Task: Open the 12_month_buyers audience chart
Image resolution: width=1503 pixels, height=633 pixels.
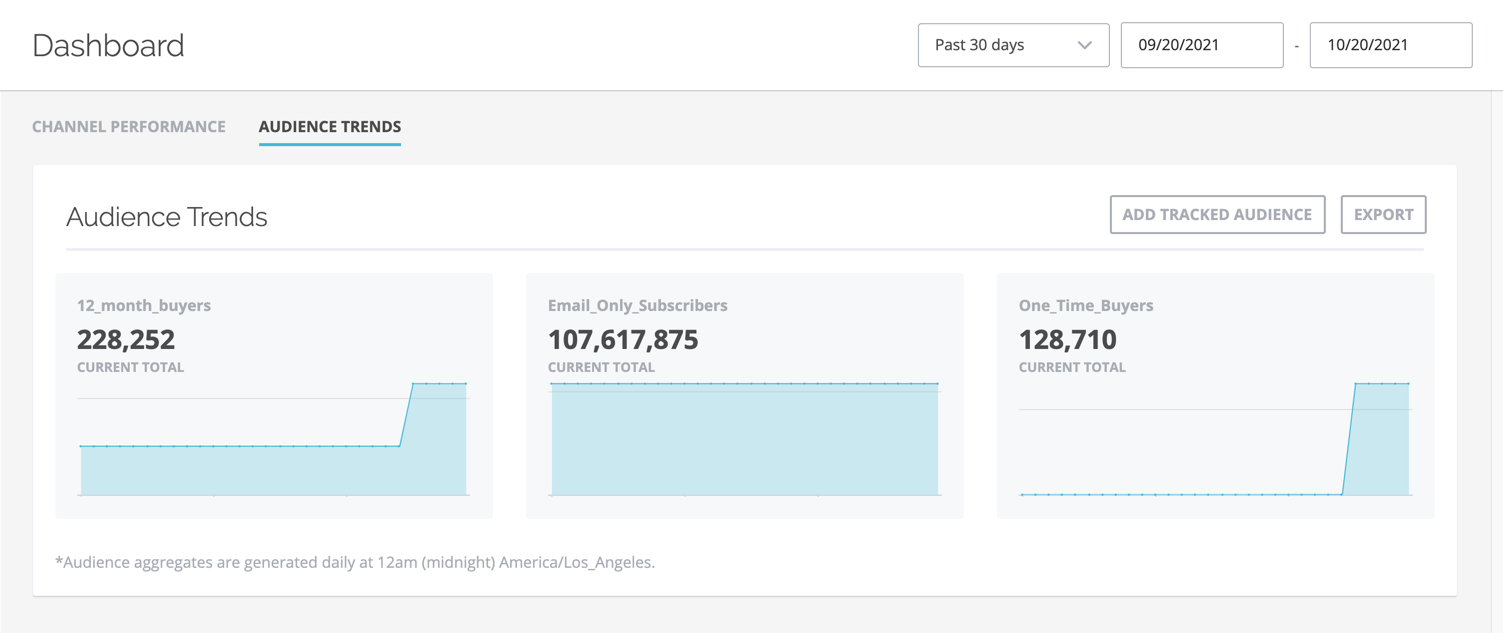Action: pos(274,439)
